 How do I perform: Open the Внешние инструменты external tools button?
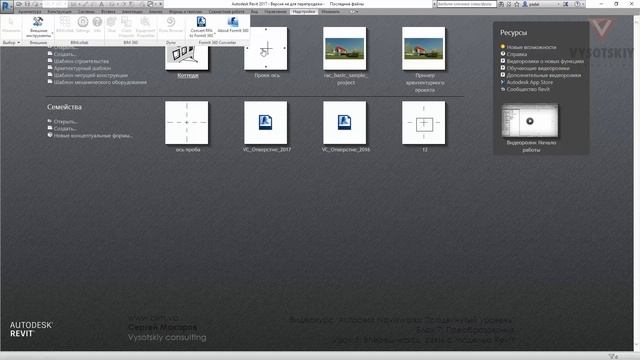click(x=38, y=27)
